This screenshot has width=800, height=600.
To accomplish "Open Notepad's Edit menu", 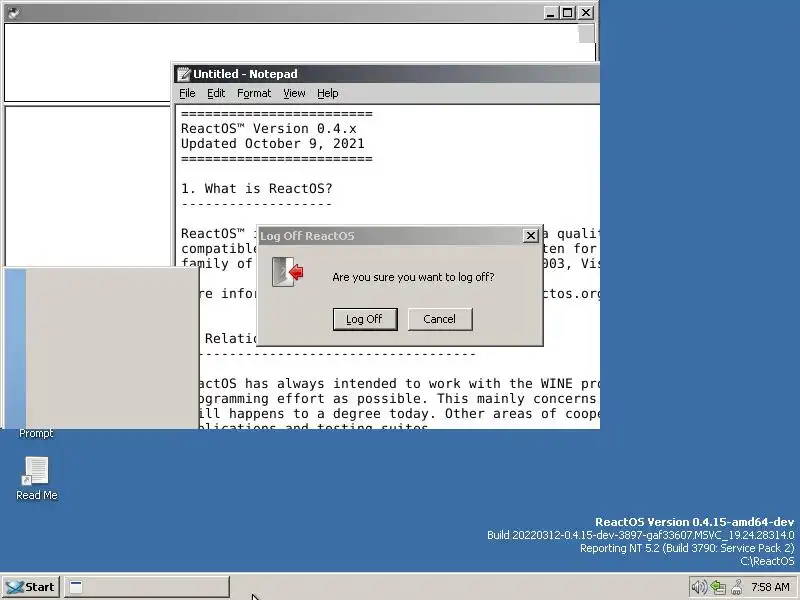I will [x=216, y=93].
